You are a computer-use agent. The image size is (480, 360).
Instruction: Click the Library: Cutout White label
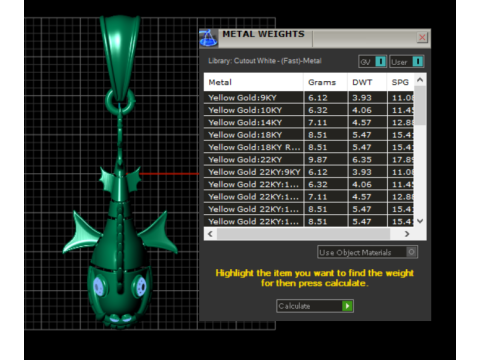click(265, 61)
